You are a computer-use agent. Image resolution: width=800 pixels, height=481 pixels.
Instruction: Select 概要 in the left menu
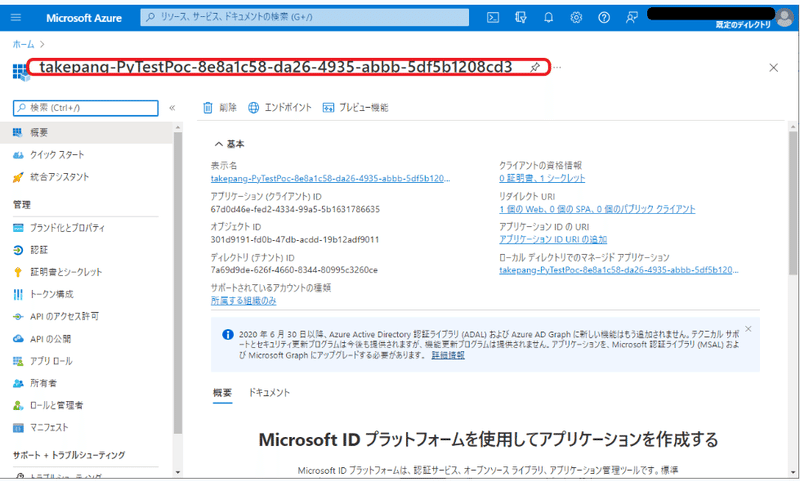pyautogui.click(x=87, y=133)
